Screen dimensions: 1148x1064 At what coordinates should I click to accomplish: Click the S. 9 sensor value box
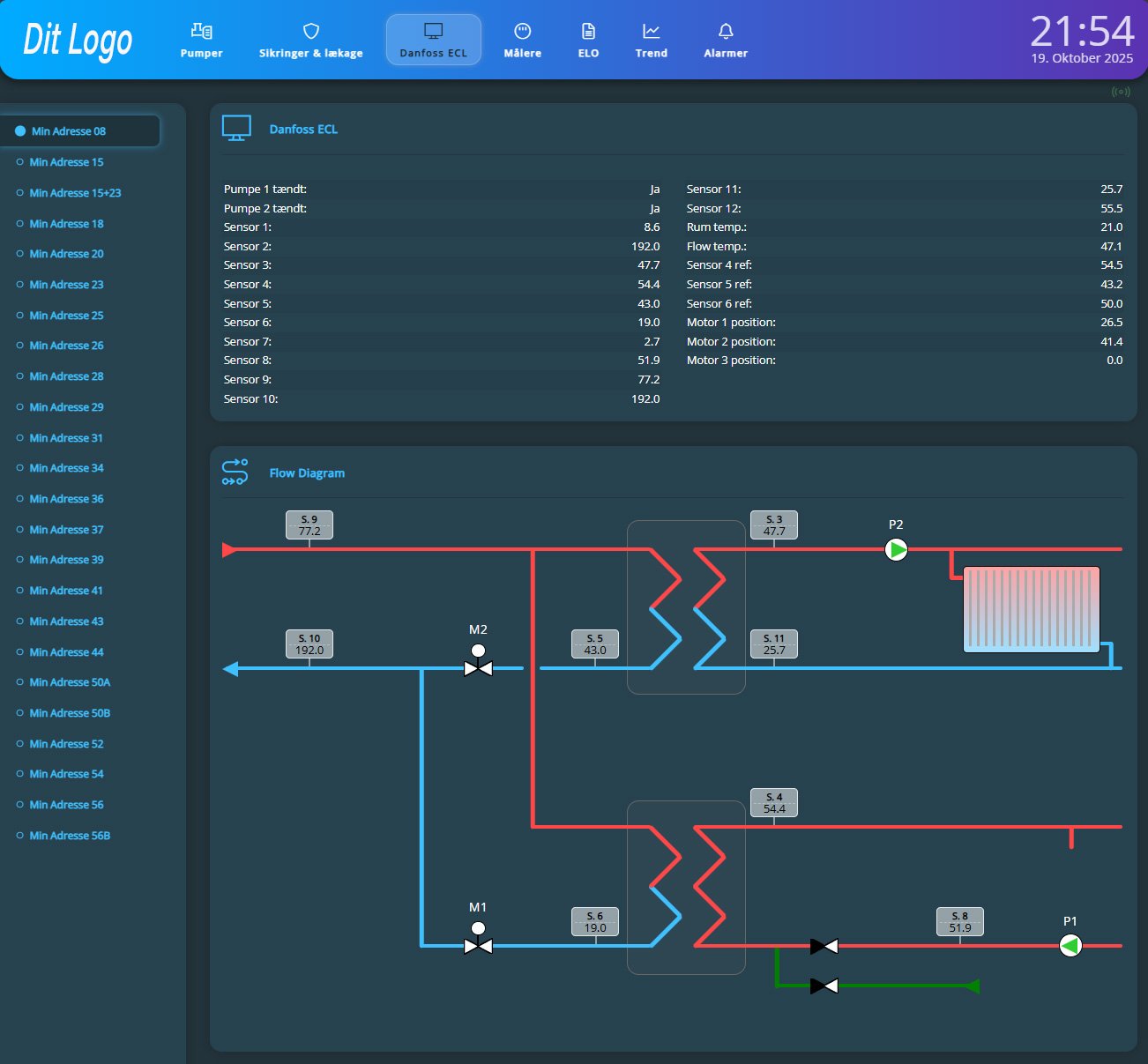tap(309, 525)
